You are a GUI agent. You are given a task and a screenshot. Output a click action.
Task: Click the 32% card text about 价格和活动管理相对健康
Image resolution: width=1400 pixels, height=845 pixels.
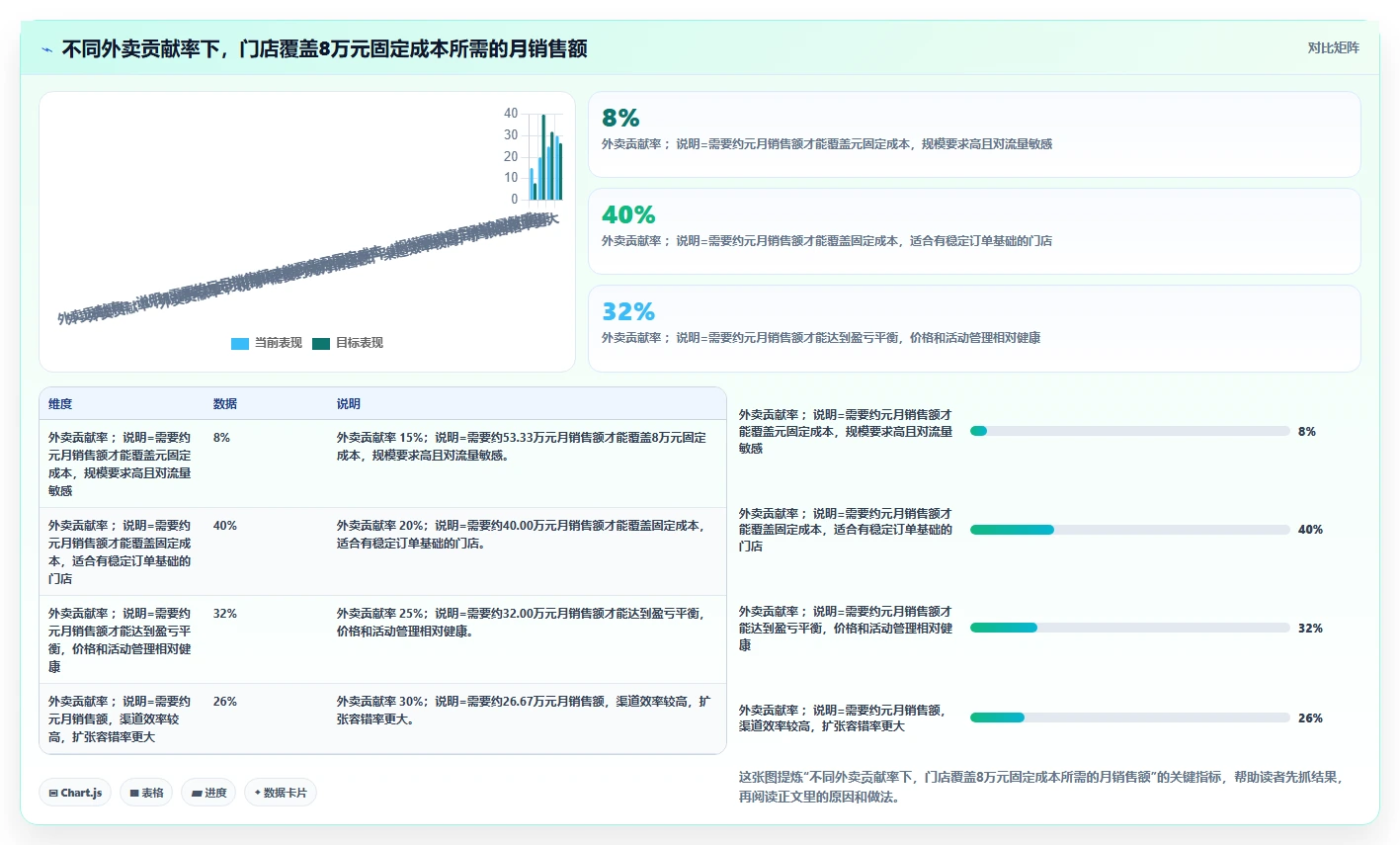tap(821, 338)
